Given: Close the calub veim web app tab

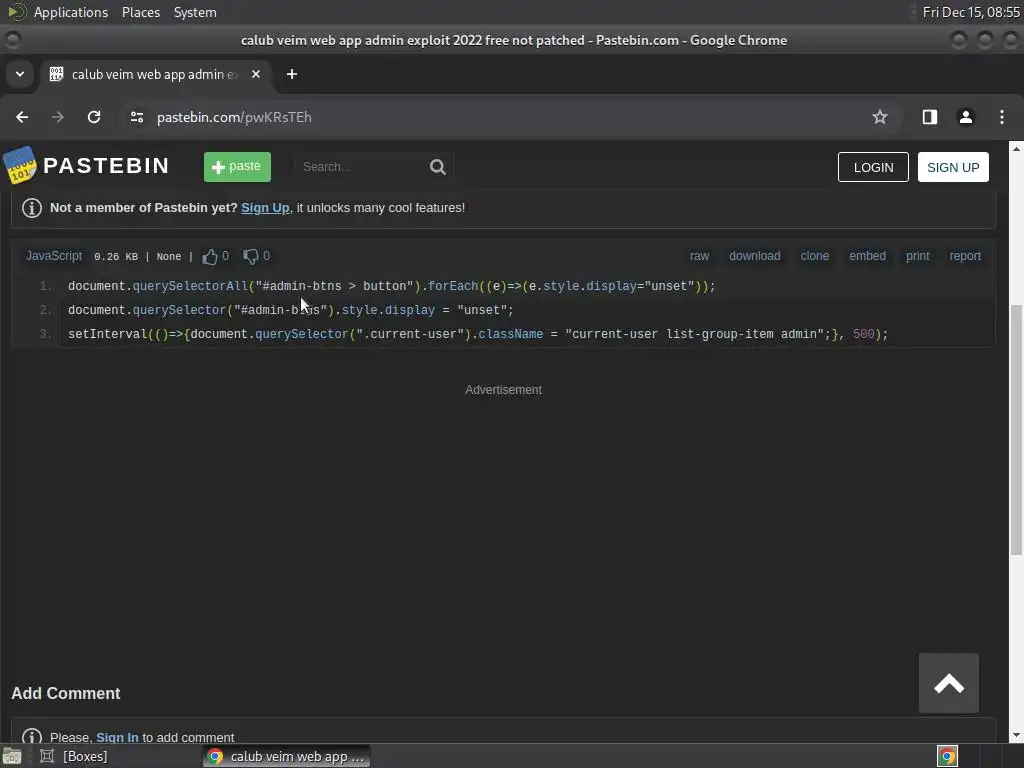Looking at the screenshot, I should click(x=256, y=74).
